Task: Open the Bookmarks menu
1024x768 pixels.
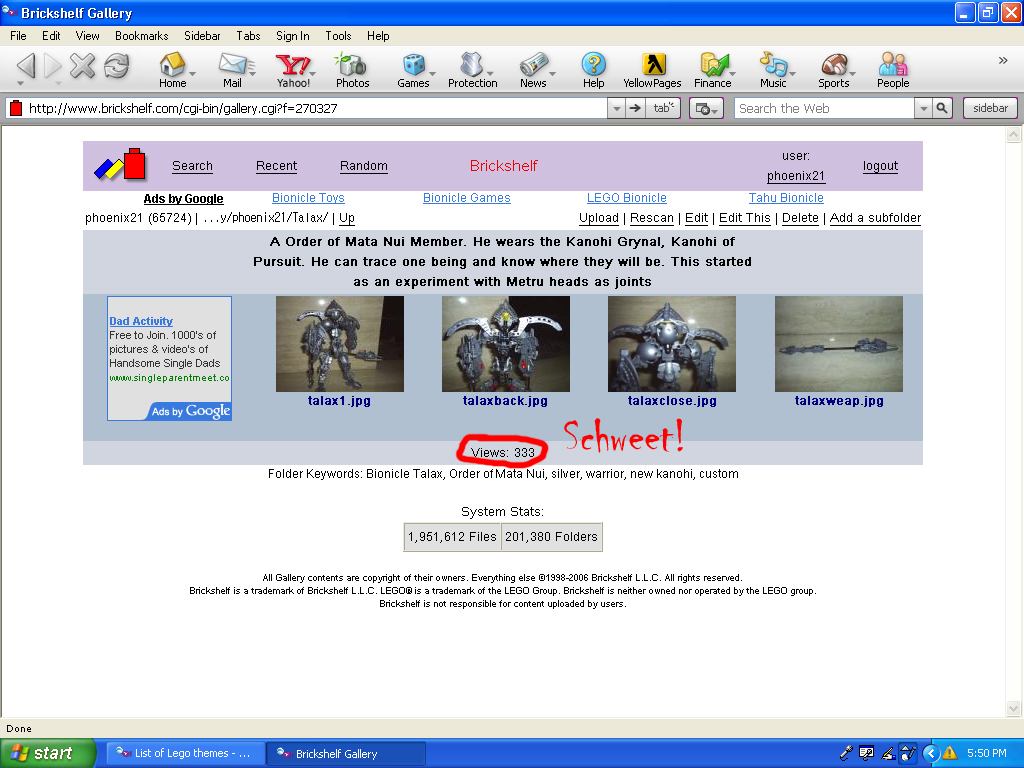Action: (142, 36)
